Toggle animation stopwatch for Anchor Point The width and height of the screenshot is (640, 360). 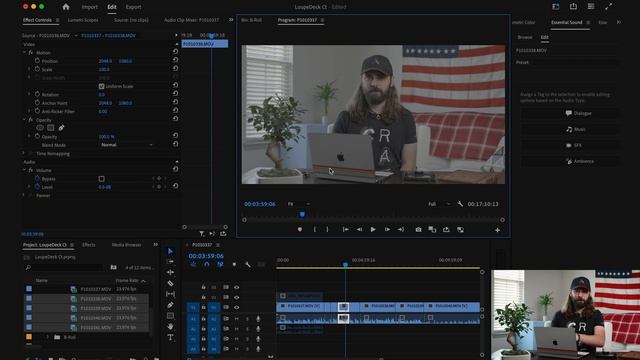[37, 102]
